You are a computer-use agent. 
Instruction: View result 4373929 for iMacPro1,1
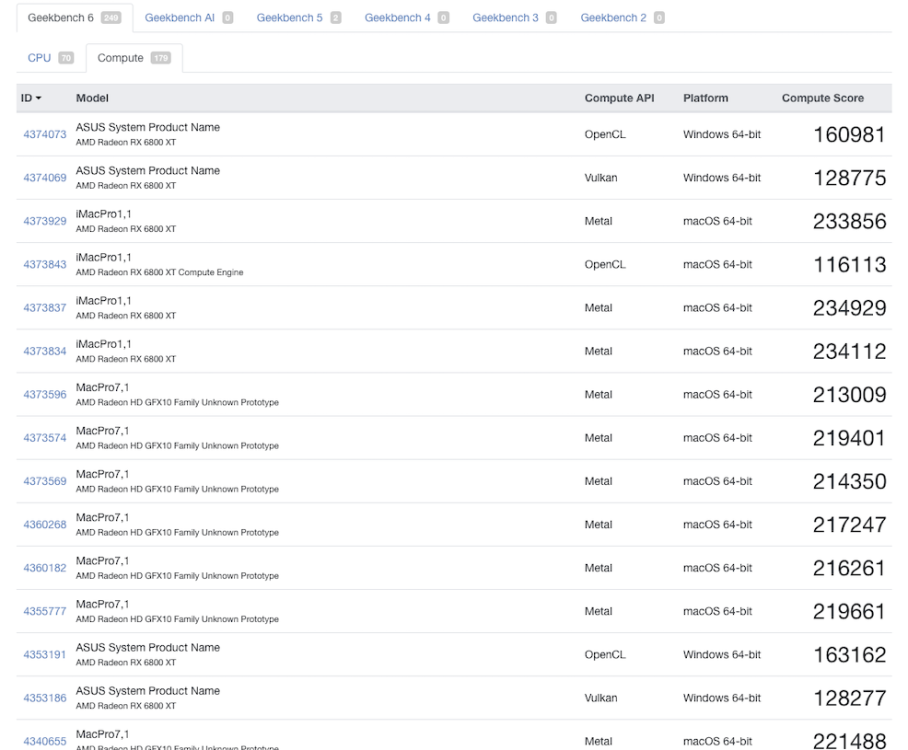point(45,221)
